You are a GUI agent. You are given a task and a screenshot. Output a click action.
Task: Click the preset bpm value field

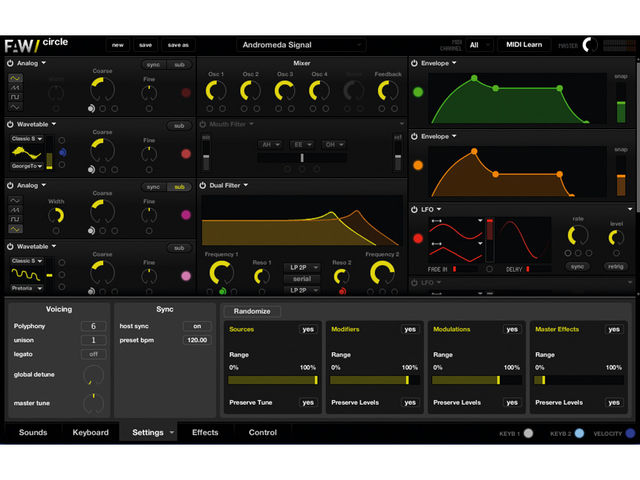(x=197, y=340)
